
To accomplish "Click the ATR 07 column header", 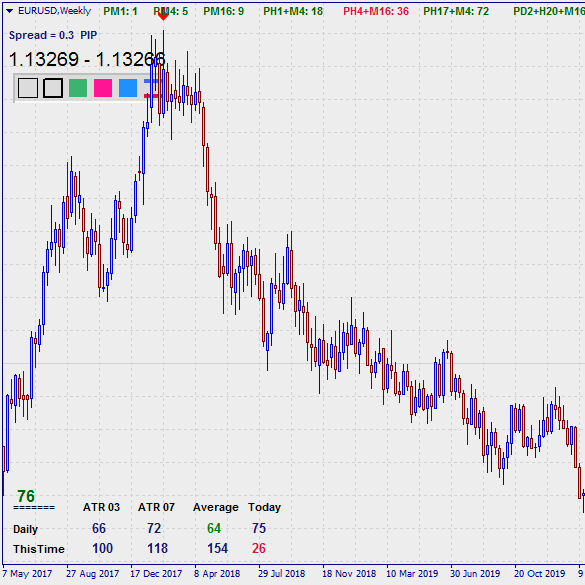I will pyautogui.click(x=156, y=507).
